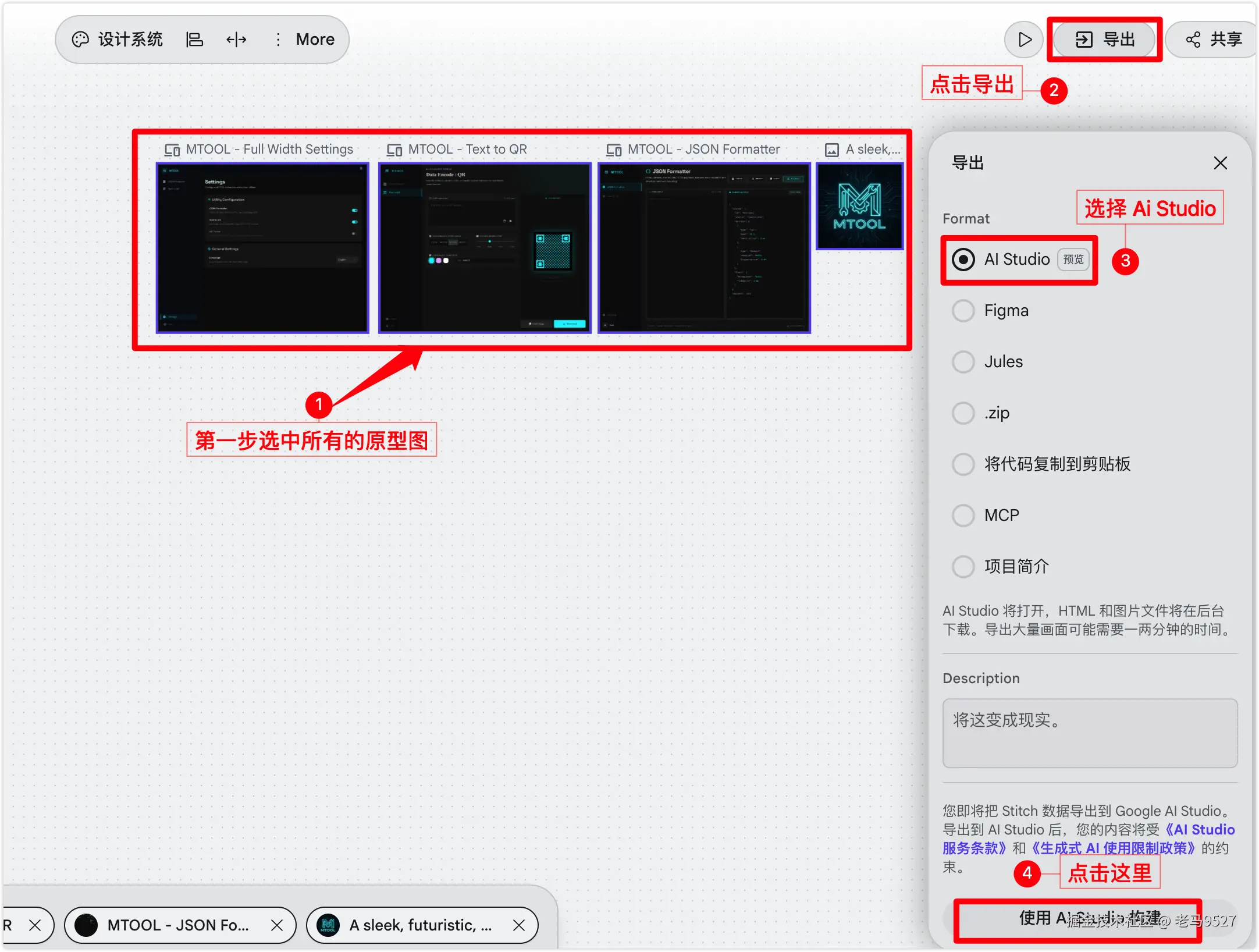Select the MTOOL Full Width Settings thumbnail
This screenshot has height=952, width=1259.
pos(262,248)
